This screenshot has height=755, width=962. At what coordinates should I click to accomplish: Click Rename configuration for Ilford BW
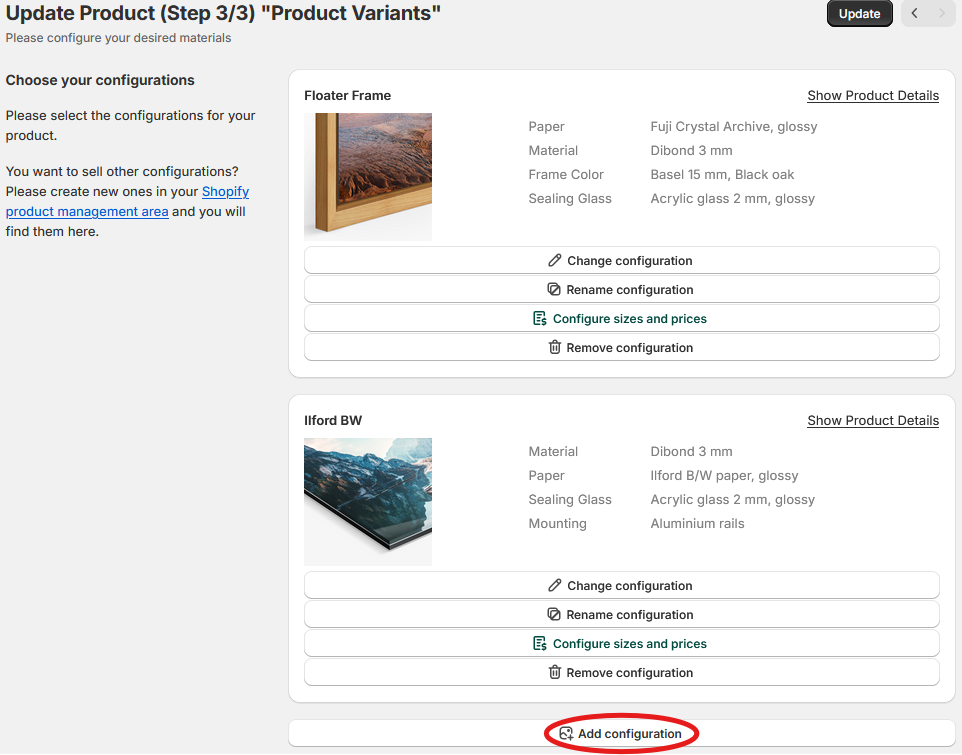pyautogui.click(x=630, y=615)
